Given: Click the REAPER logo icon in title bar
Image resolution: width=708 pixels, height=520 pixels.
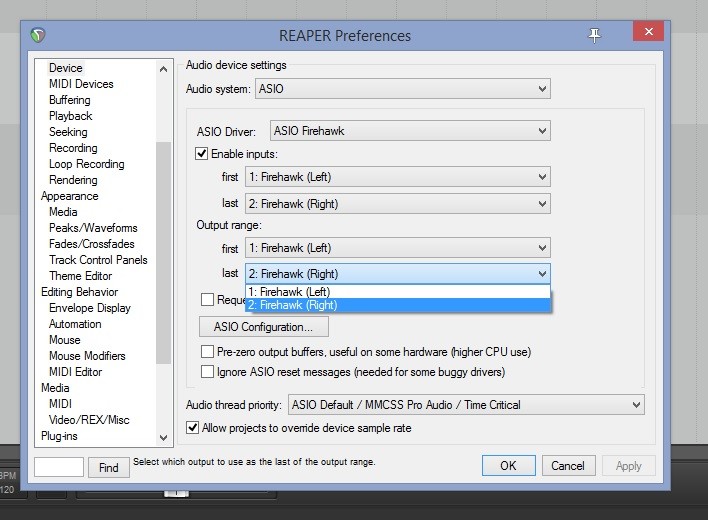Looking at the screenshot, I should tap(38, 35).
